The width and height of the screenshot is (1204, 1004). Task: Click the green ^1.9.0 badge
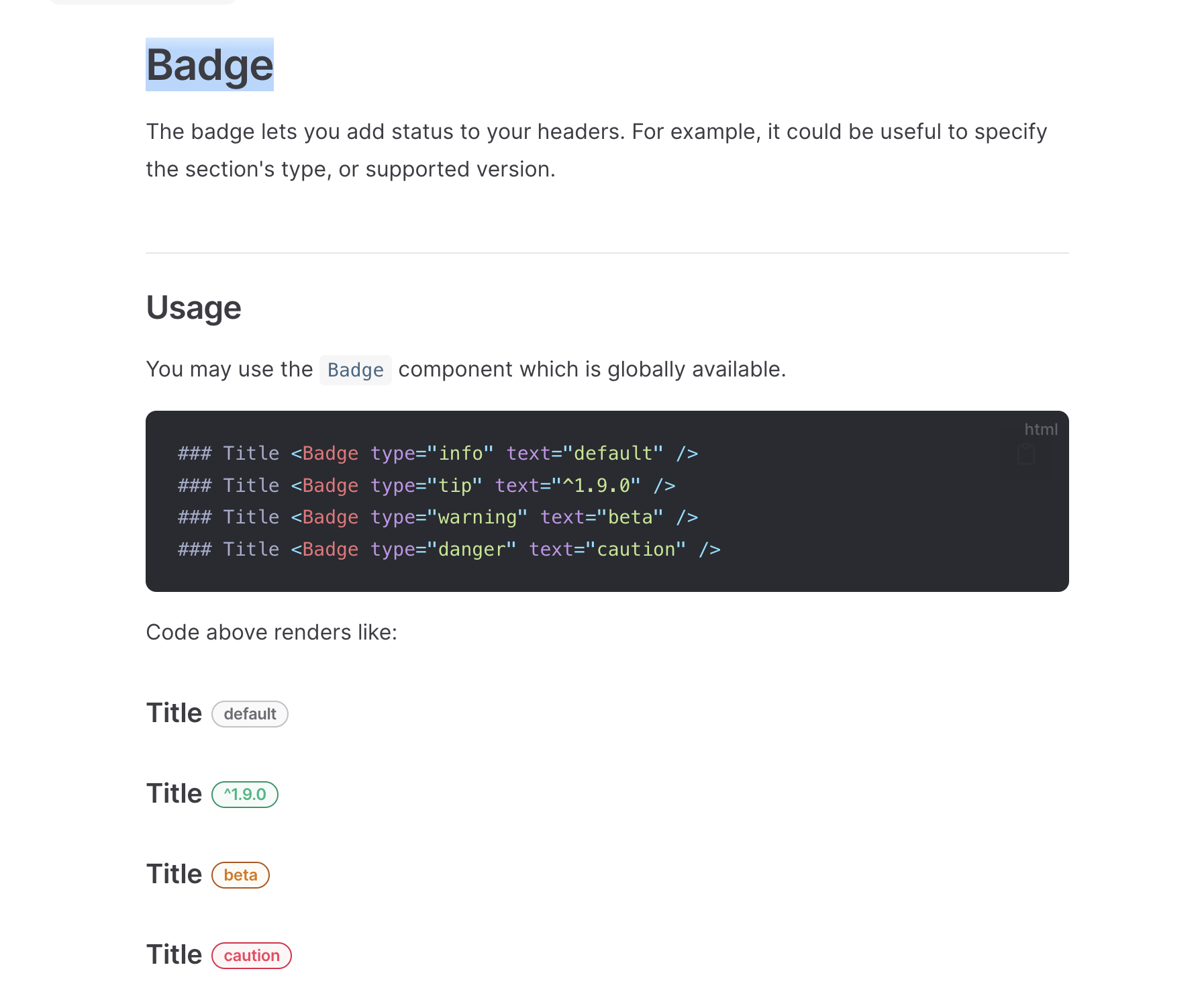pos(245,795)
